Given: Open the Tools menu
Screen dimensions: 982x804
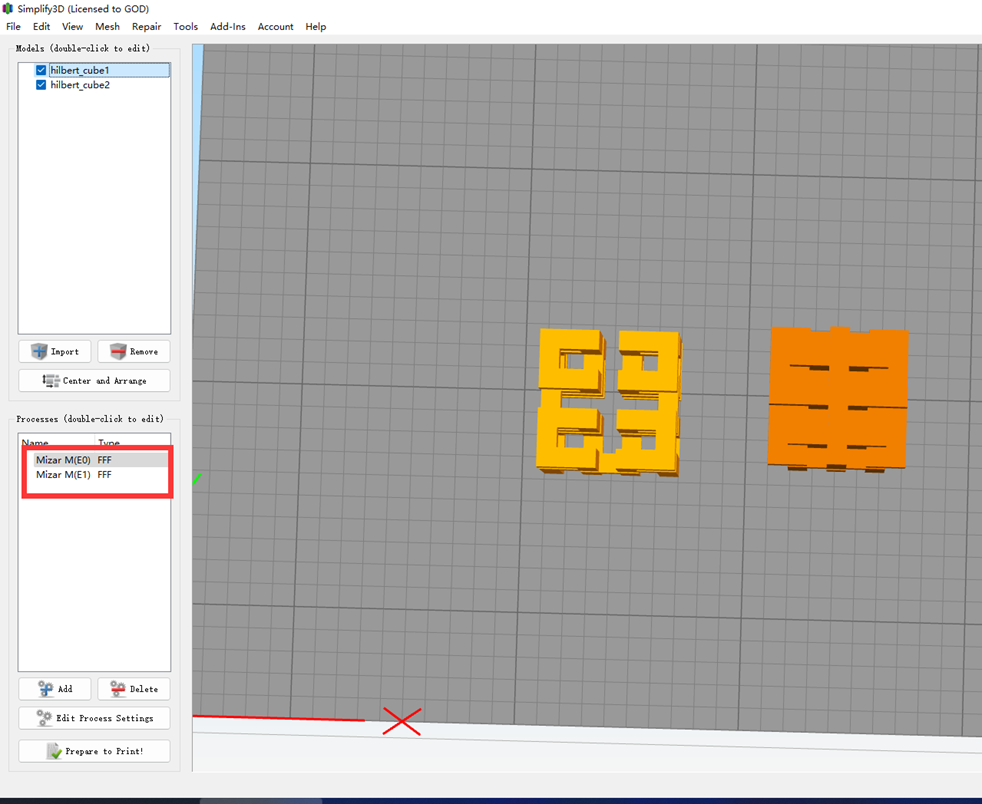Looking at the screenshot, I should [185, 26].
